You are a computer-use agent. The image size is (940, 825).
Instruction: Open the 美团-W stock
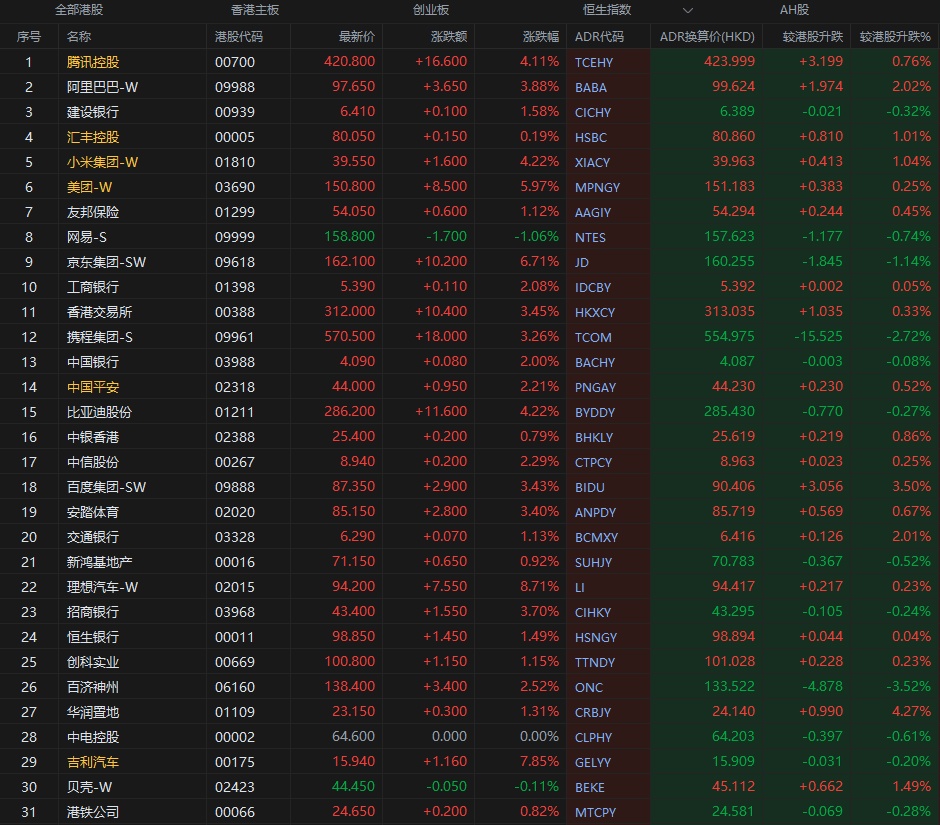89,187
